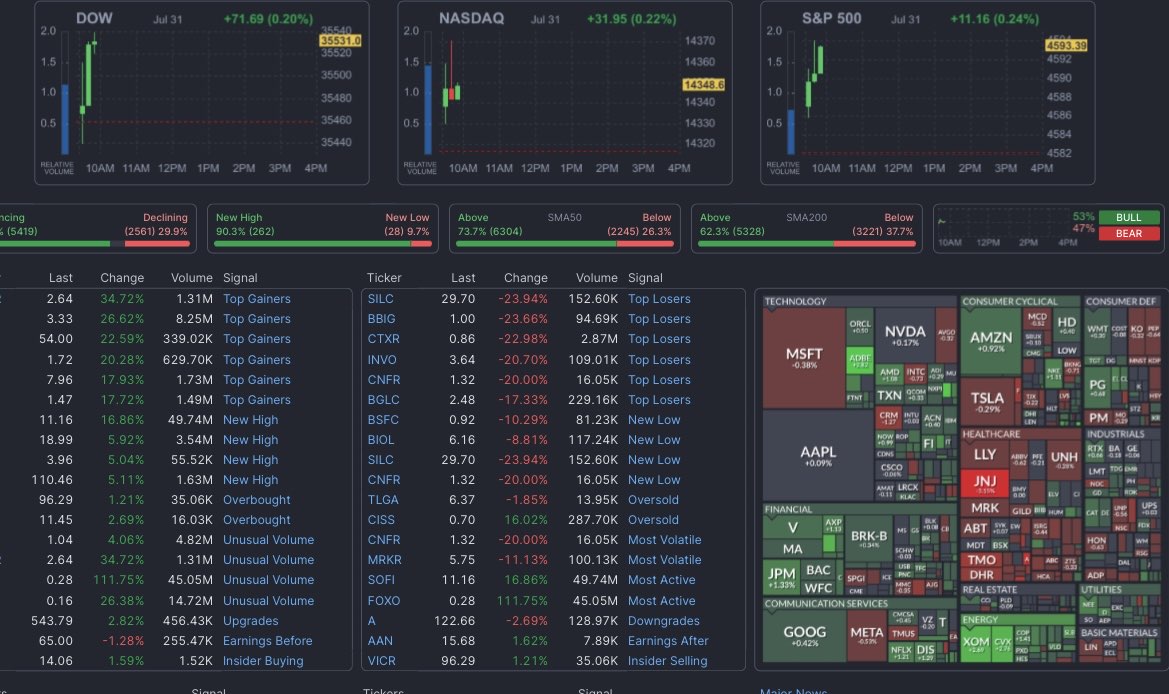Select the TSLA tile in the heat map

tap(987, 402)
